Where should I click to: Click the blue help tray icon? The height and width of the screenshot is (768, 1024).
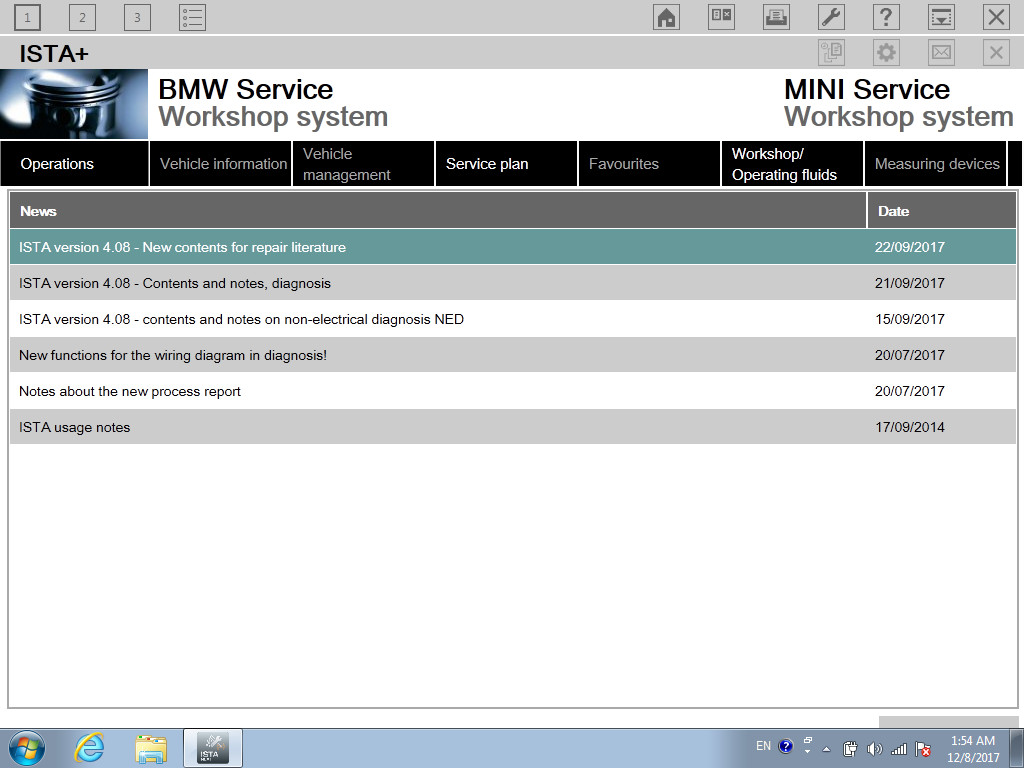(x=786, y=746)
